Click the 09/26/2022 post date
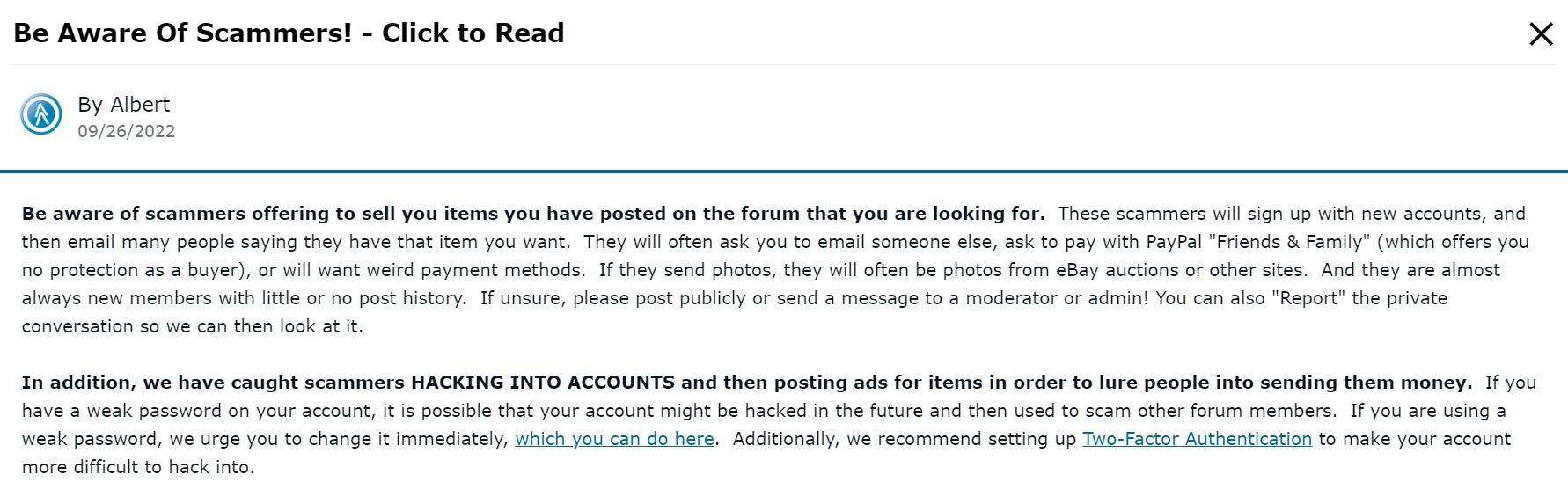 126,132
